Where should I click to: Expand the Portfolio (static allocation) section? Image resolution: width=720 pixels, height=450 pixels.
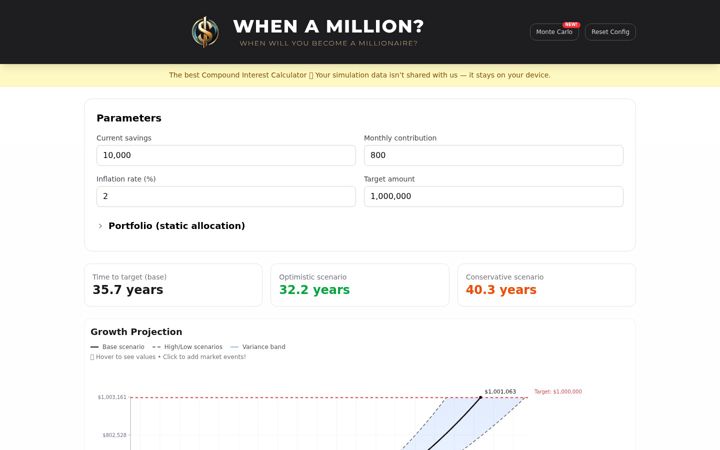point(177,226)
